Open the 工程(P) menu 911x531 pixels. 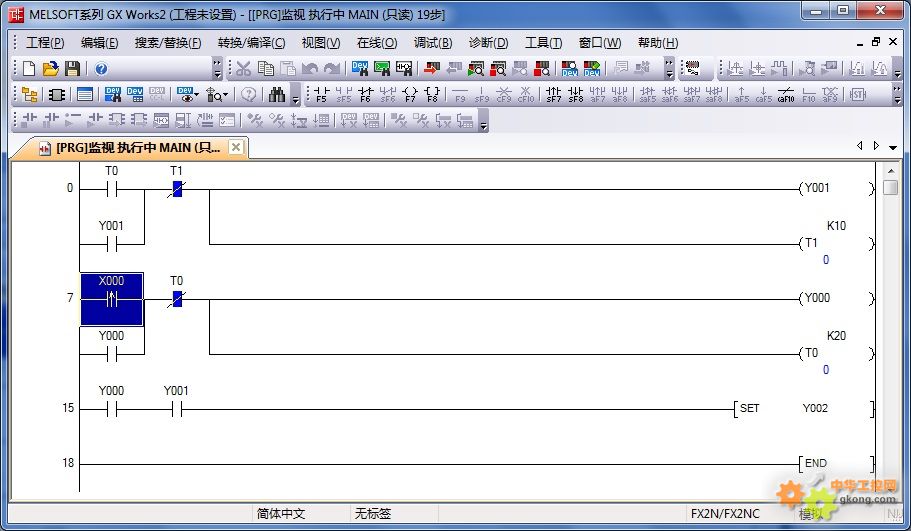tap(45, 43)
